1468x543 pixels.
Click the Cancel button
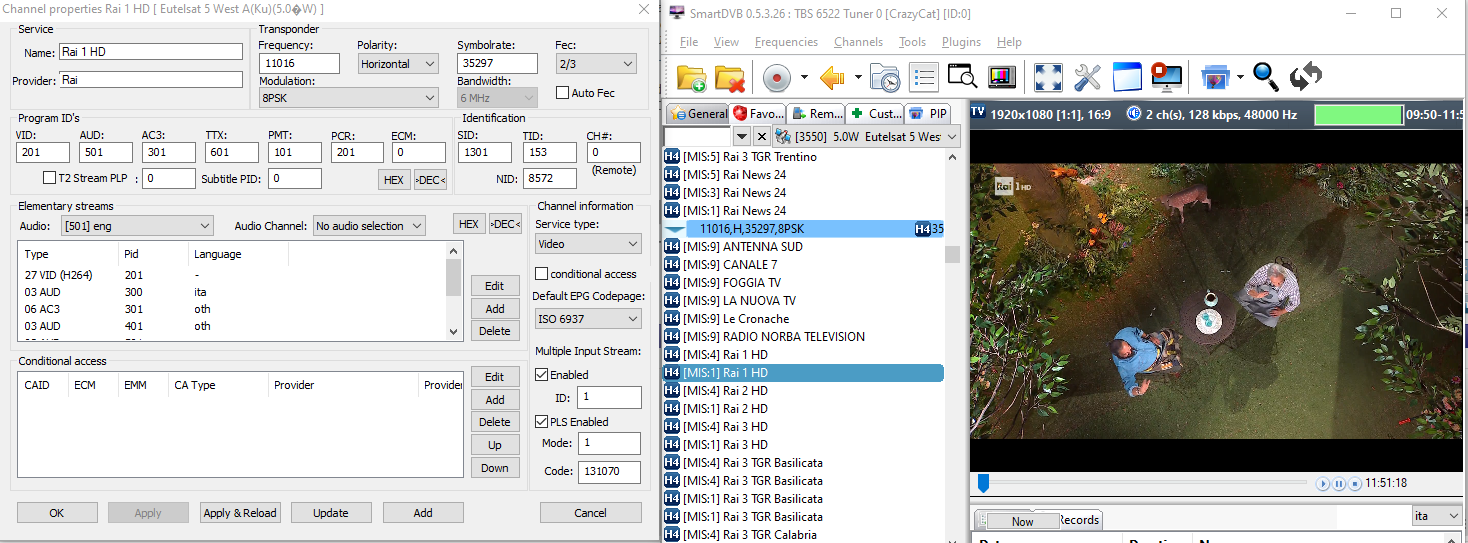(590, 512)
